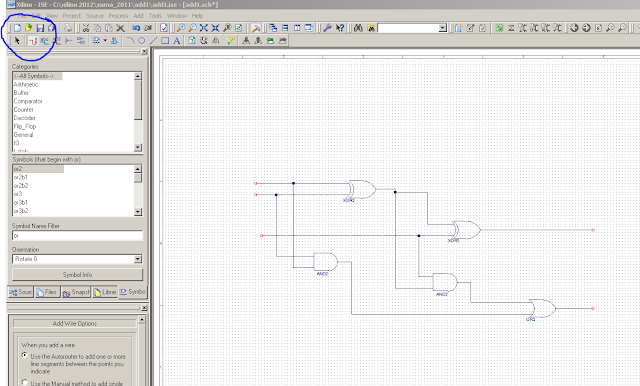The width and height of the screenshot is (640, 386).
Task: Click the New file icon
Action: 17,28
